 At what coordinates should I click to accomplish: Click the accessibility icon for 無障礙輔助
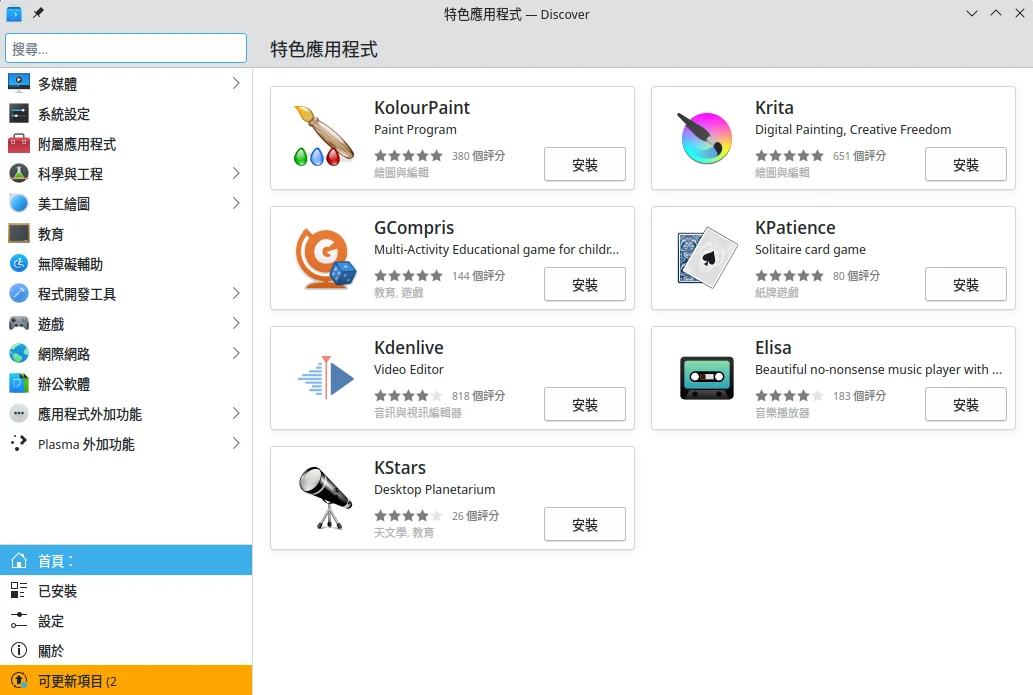pyautogui.click(x=19, y=264)
